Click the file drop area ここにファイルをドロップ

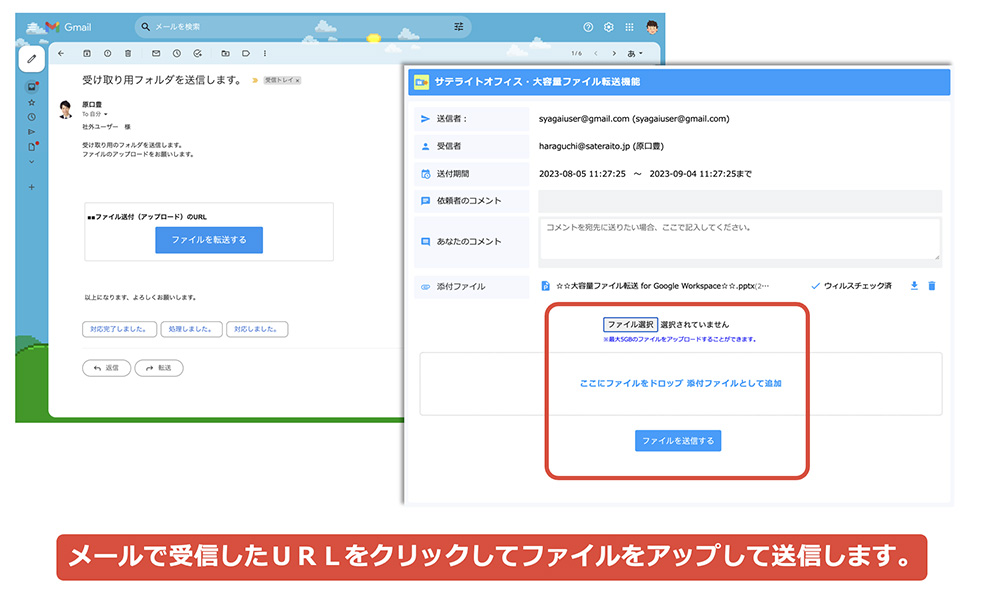coord(680,383)
